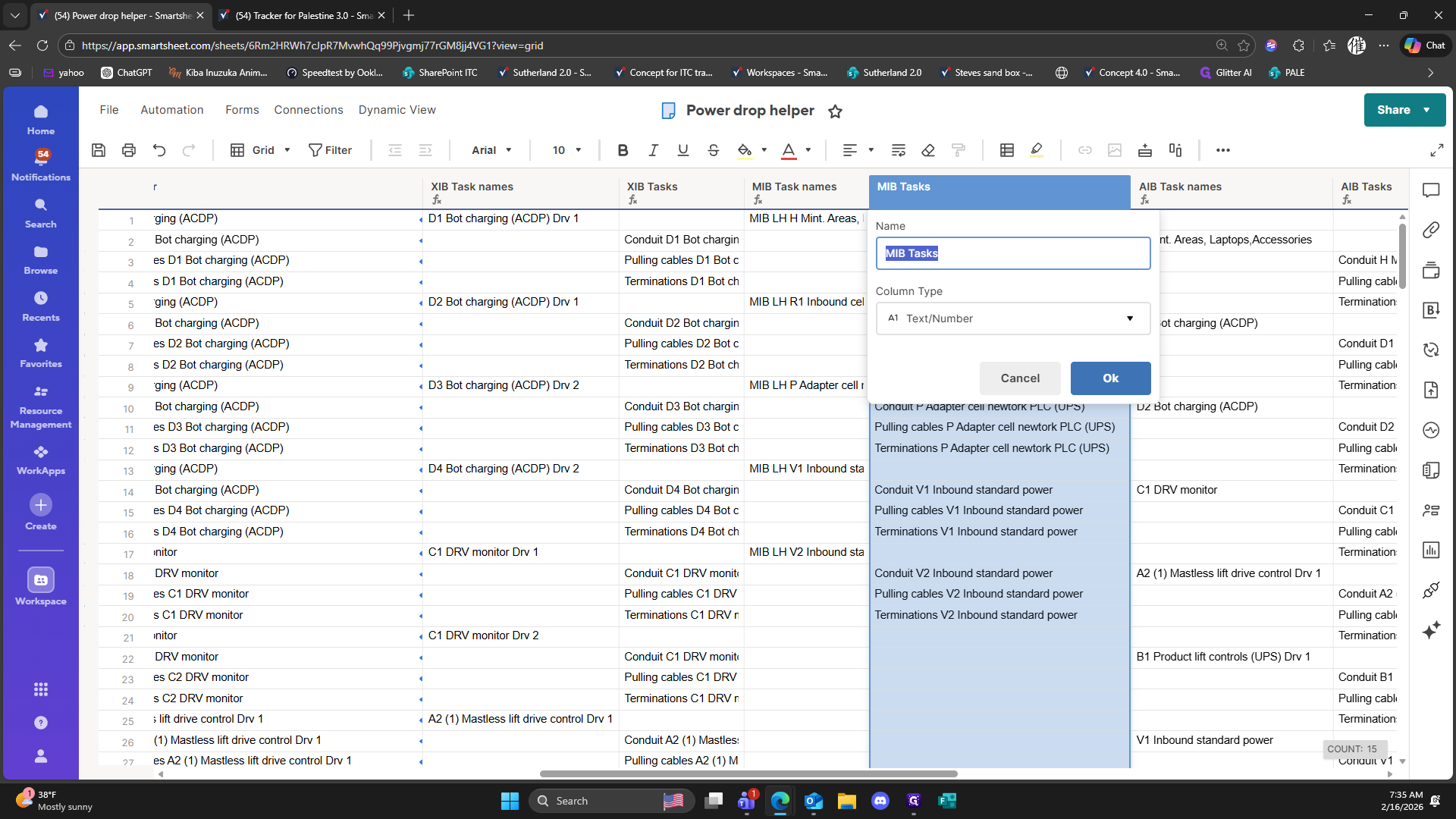1456x819 pixels.
Task: Open the Dynamic View menu
Action: 397,110
